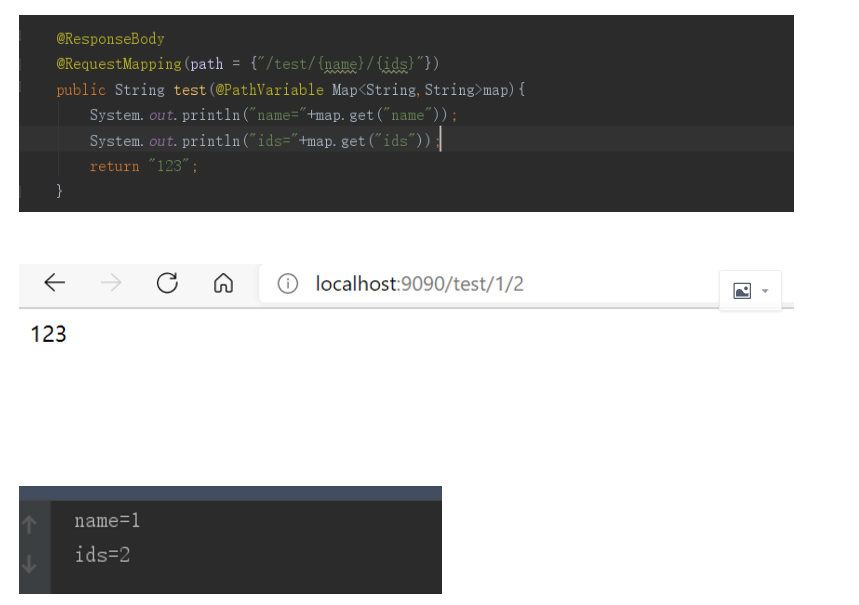Reload the page with the refresh icon

167,283
